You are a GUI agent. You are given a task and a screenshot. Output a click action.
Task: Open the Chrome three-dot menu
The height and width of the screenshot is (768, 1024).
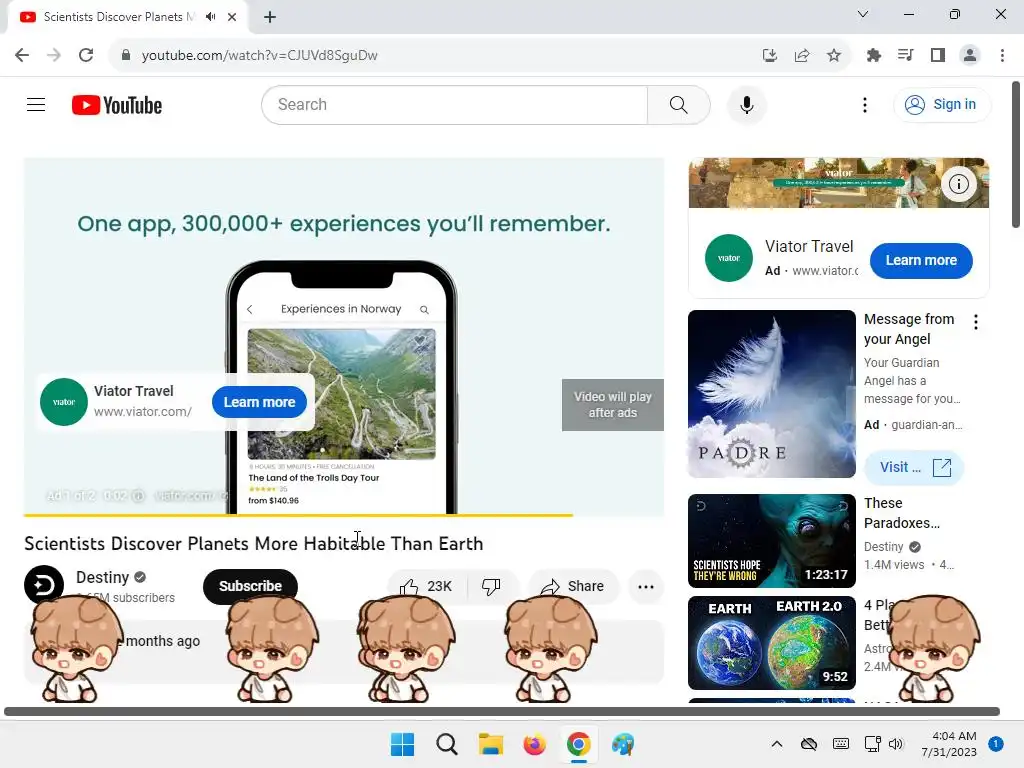point(1002,55)
